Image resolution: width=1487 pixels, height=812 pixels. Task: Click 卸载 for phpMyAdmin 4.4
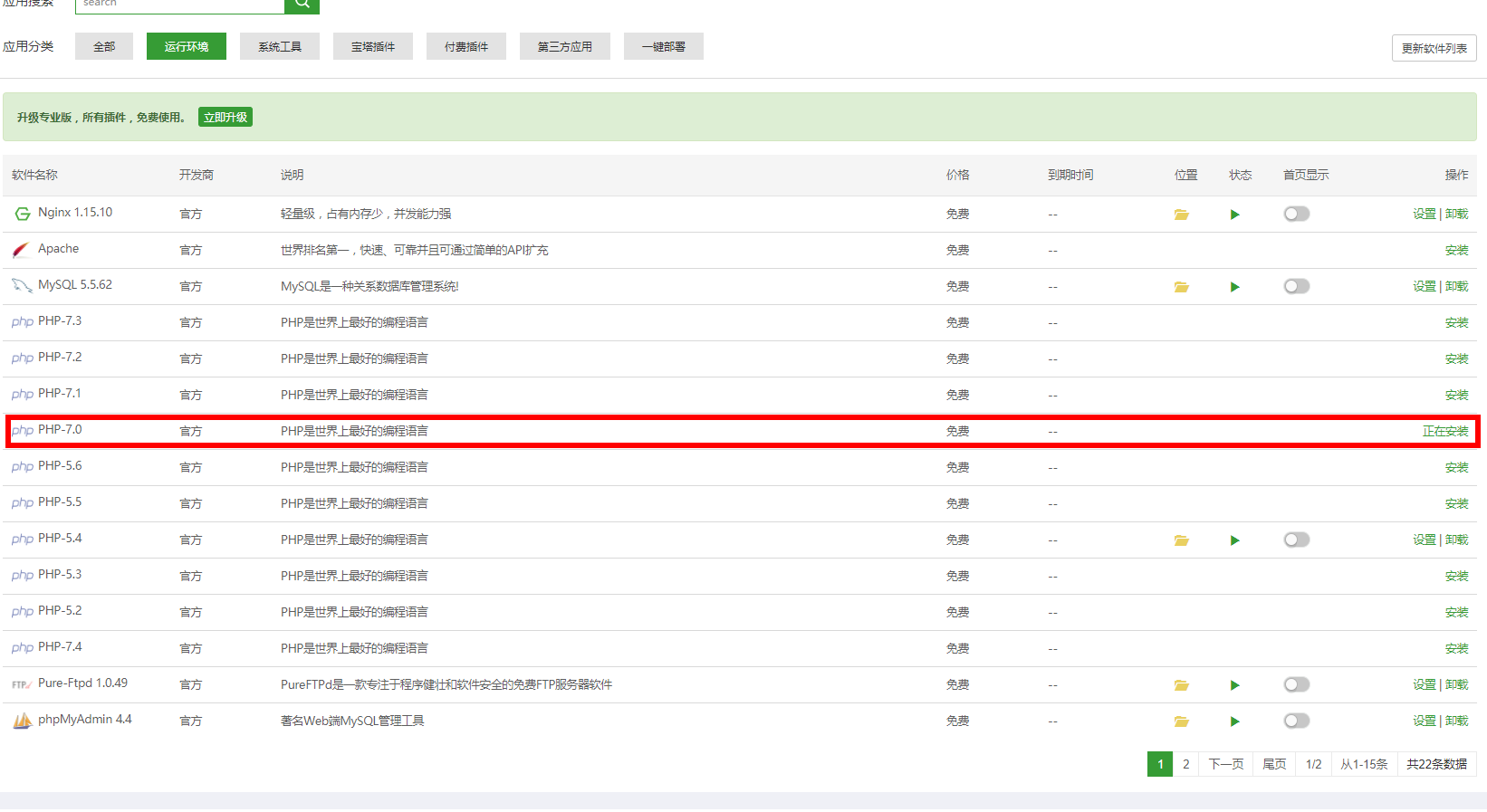pos(1456,721)
